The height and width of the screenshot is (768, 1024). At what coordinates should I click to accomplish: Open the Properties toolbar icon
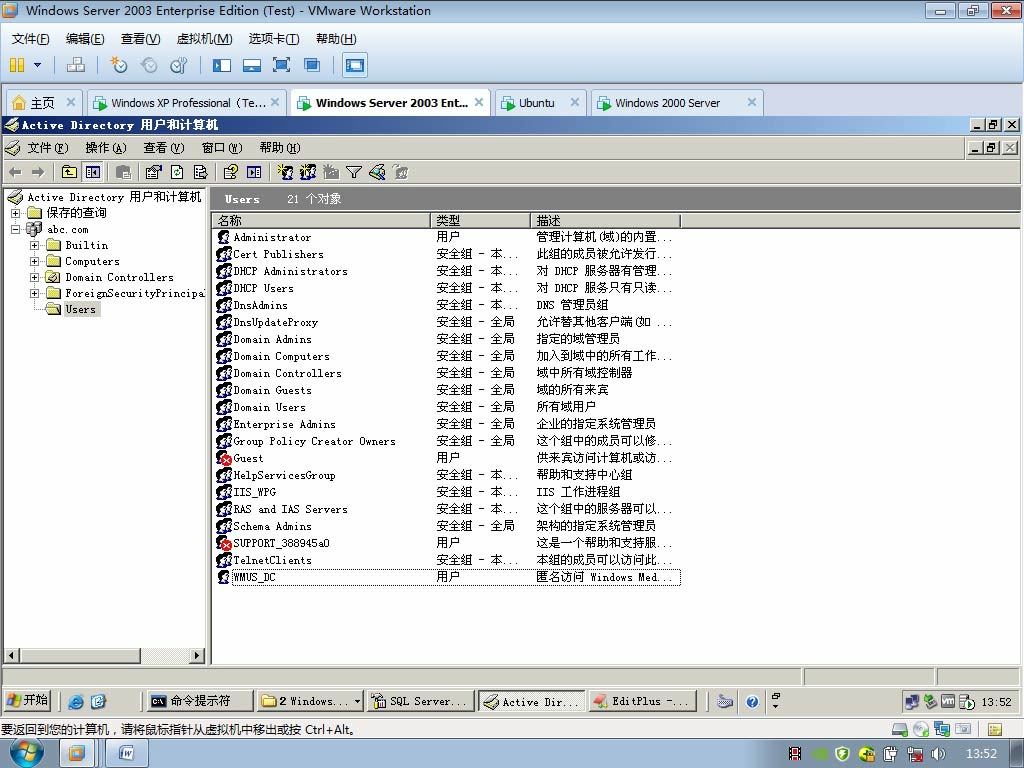tap(153, 172)
